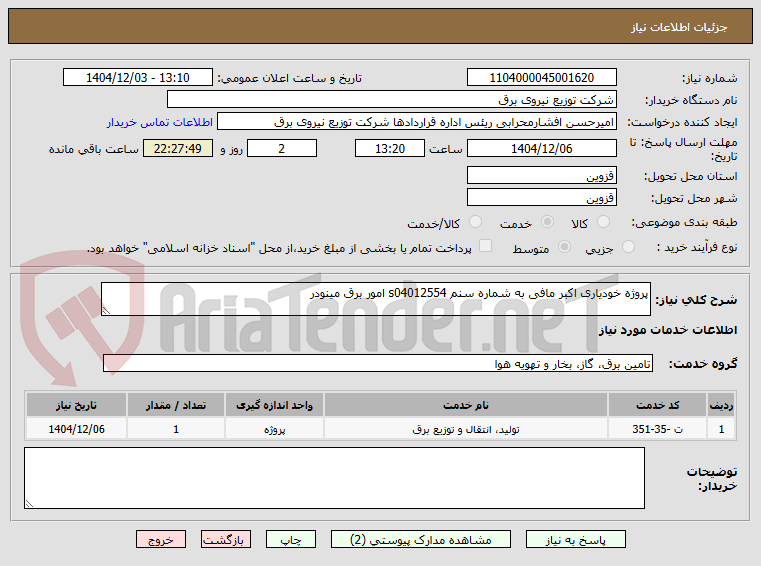761x566 pixels.
Task: Click the پاسخ به نیاز button
Action: [x=576, y=539]
